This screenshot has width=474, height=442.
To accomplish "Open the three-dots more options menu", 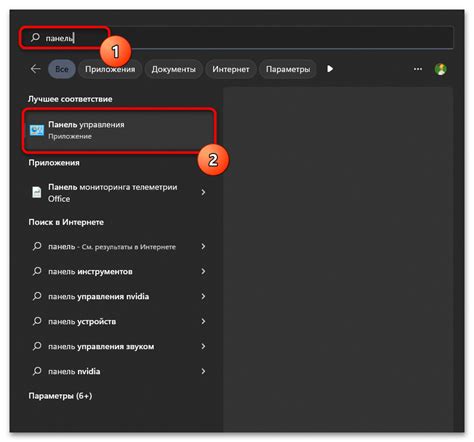I will tap(418, 69).
